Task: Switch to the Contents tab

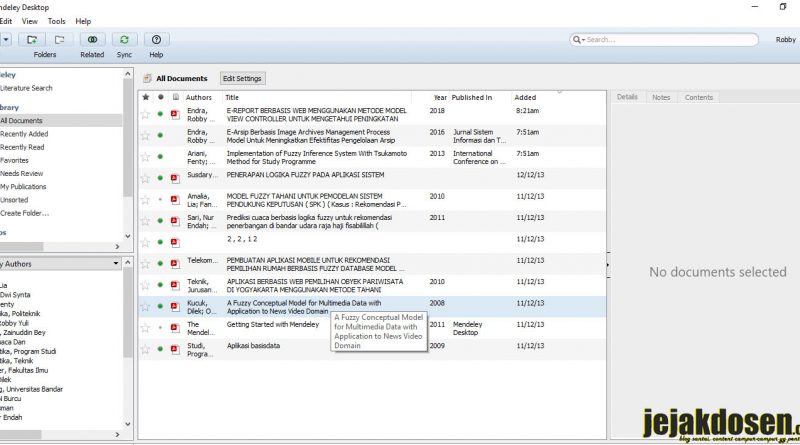Action: (x=699, y=97)
